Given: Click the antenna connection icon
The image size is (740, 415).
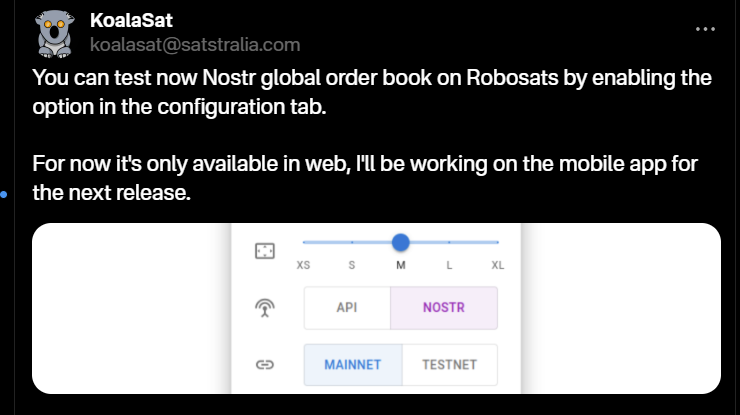Looking at the screenshot, I should [x=265, y=308].
